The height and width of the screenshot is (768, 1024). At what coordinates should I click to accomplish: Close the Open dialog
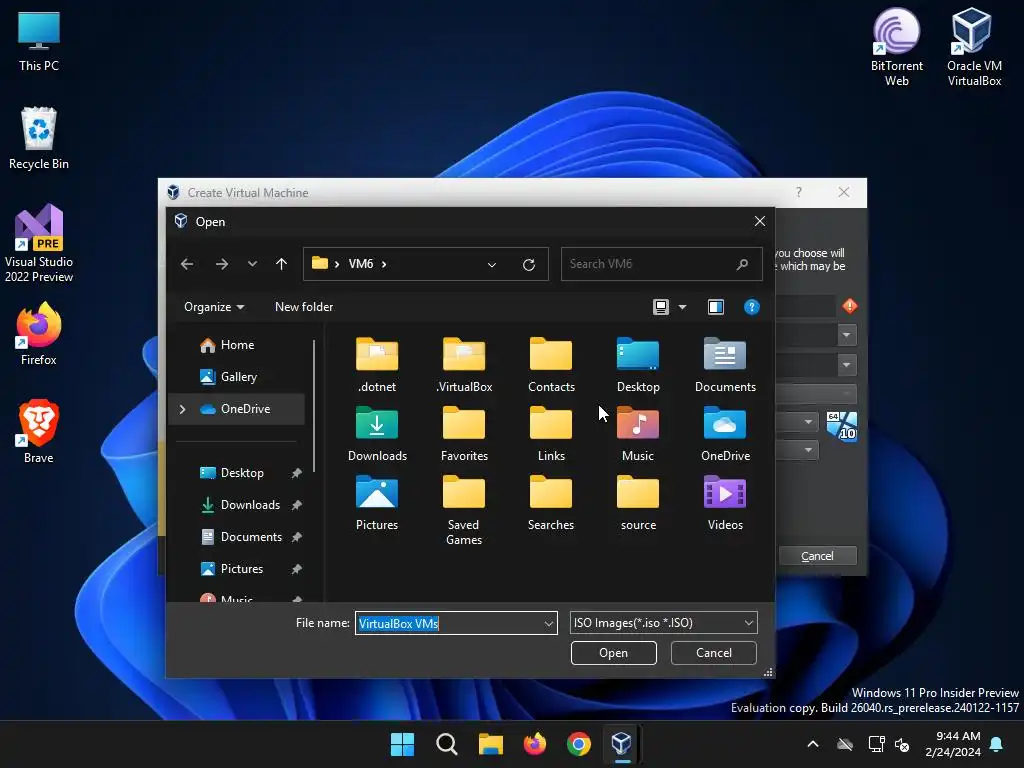click(x=760, y=221)
